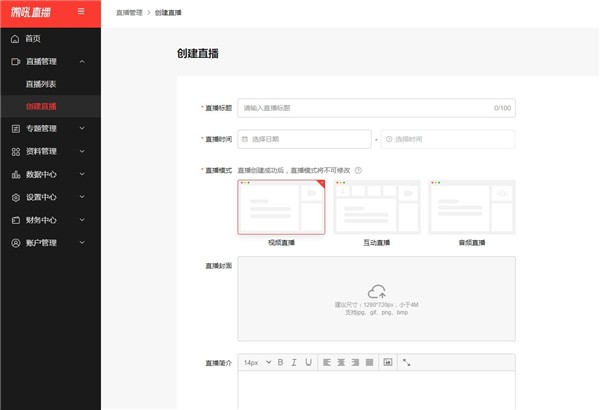
Task: Toggle italic in the editor toolbar
Action: tap(294, 362)
